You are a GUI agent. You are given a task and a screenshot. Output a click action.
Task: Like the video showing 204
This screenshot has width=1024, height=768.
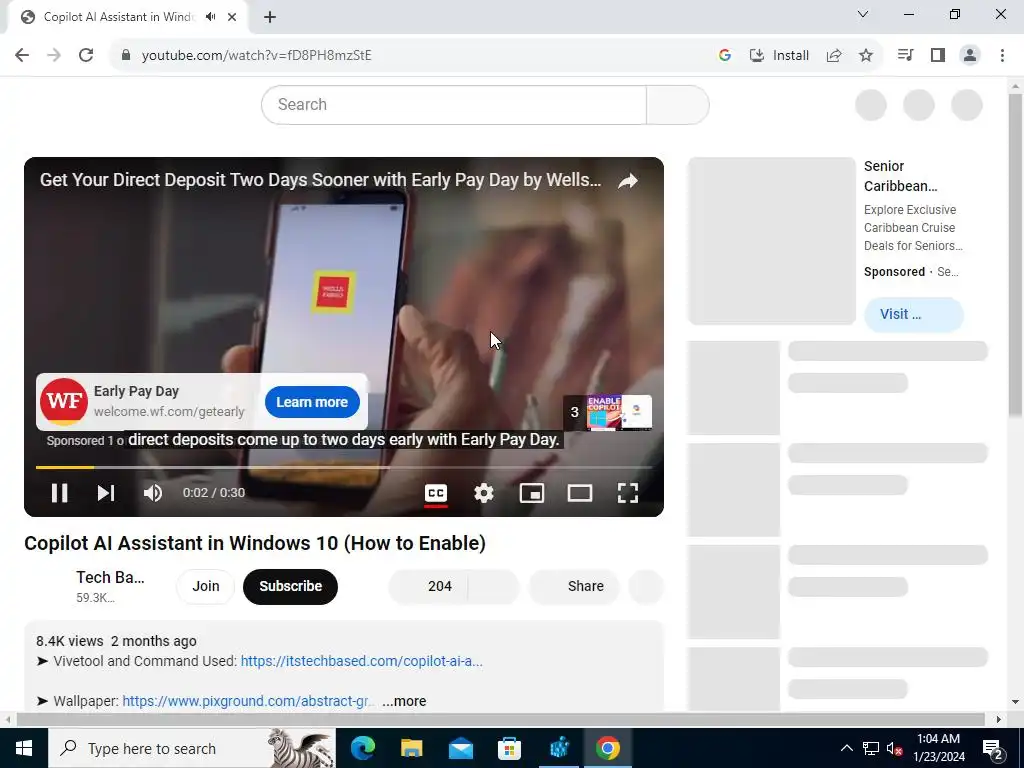428,586
